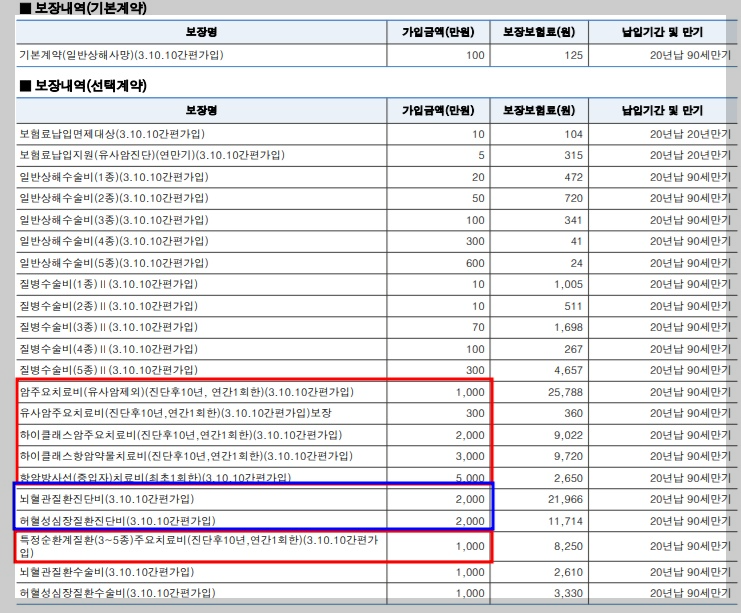Click coverage amount 3,000 in the 하이클래스항암약물치료비 row
This screenshot has width=741, height=613.
470,457
